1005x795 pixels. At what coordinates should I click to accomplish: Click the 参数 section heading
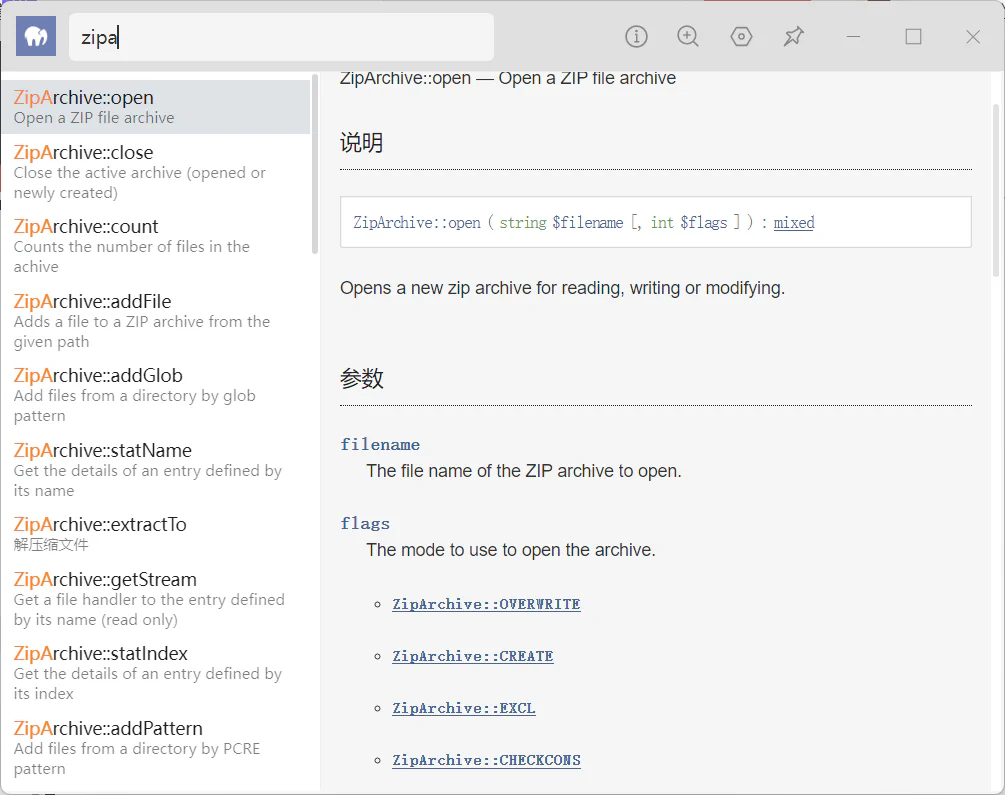pos(361,378)
